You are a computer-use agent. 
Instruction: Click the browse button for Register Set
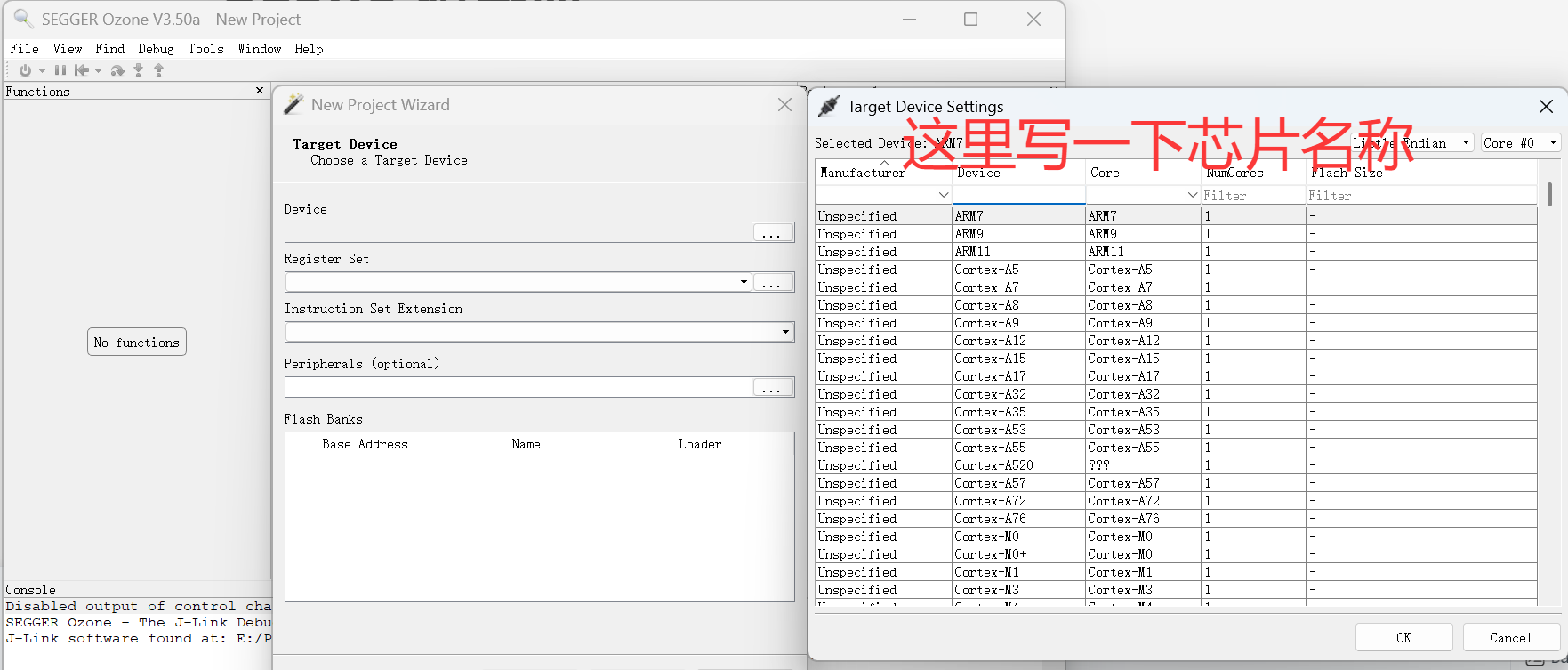pyautogui.click(x=772, y=282)
